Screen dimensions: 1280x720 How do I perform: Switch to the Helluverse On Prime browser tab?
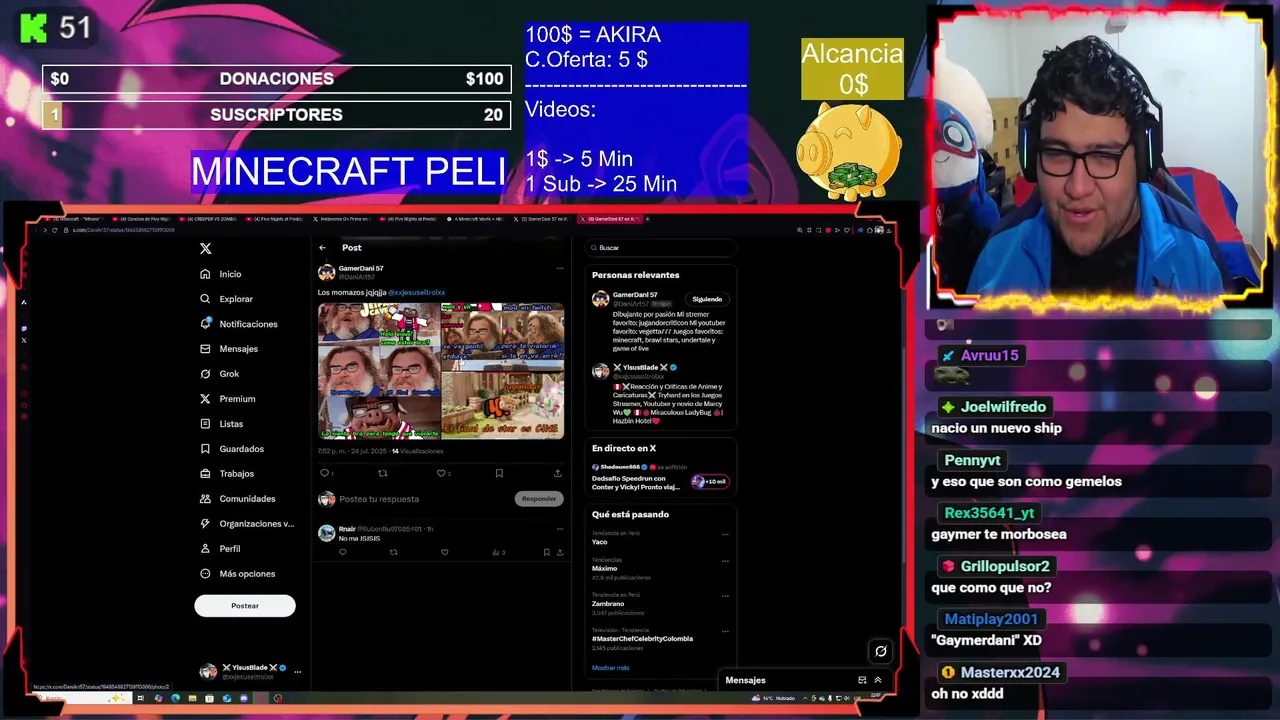coord(344,219)
